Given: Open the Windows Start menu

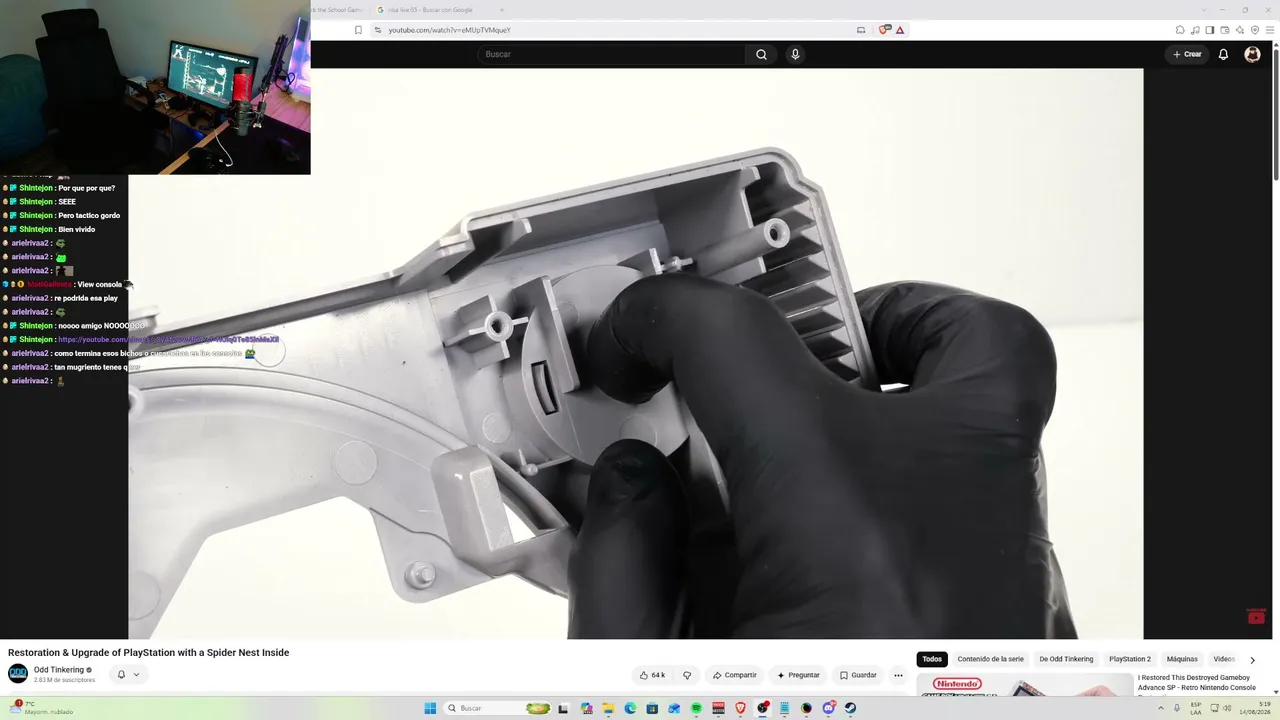Looking at the screenshot, I should tap(429, 708).
